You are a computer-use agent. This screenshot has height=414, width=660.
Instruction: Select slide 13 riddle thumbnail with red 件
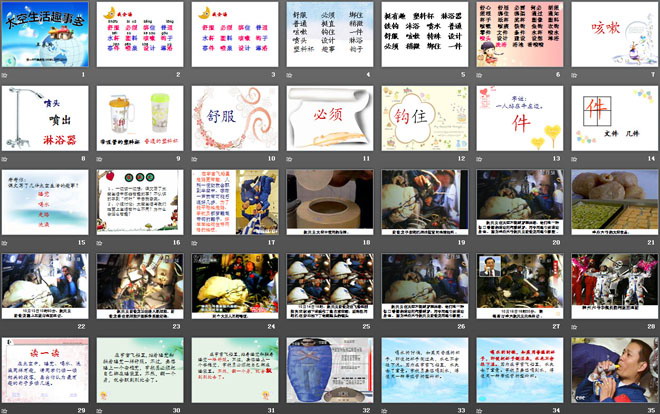point(520,118)
